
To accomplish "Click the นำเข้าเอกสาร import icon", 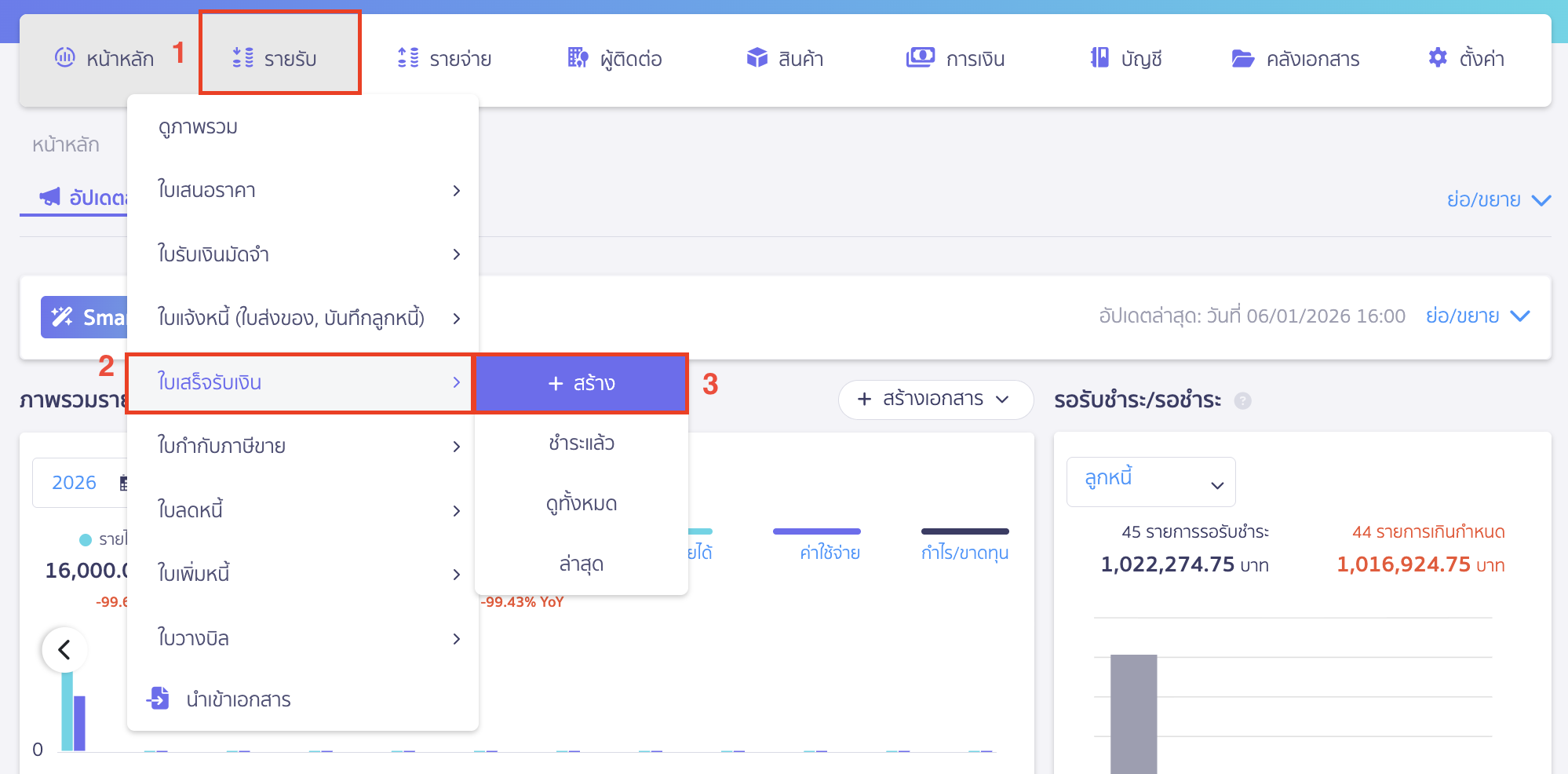I will coord(159,699).
